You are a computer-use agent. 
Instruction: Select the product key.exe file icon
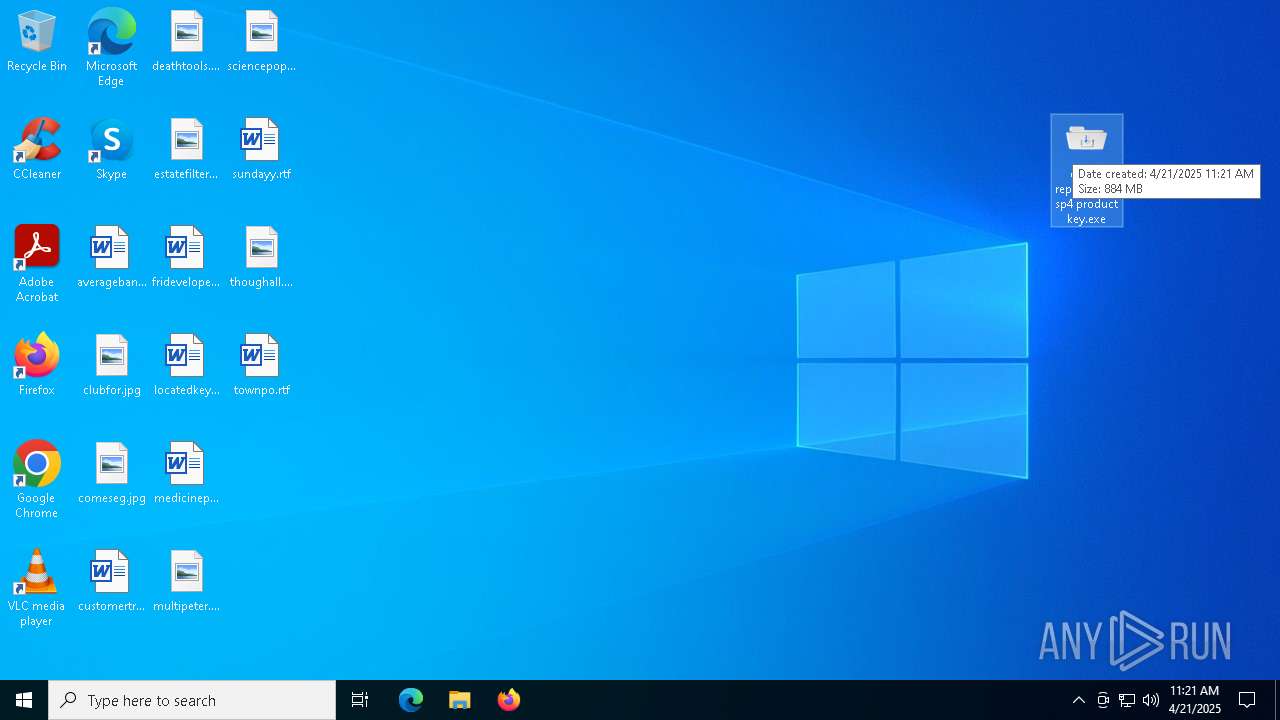pos(1087,170)
